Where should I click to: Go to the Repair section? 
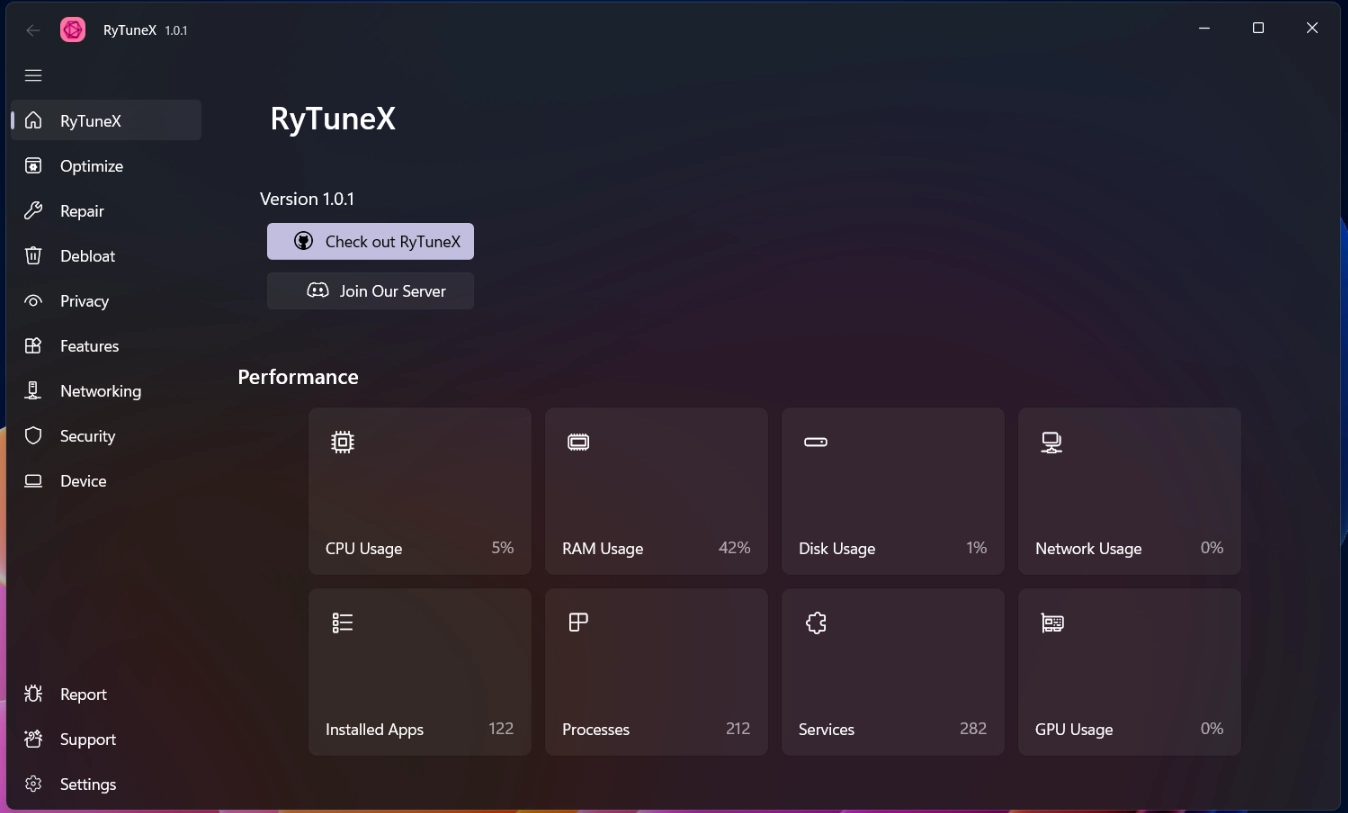point(105,211)
